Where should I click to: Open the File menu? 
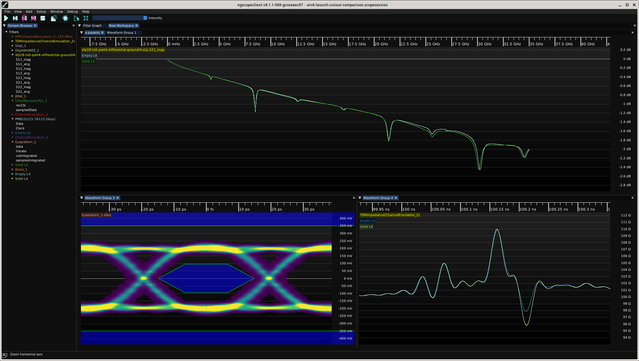(7, 11)
